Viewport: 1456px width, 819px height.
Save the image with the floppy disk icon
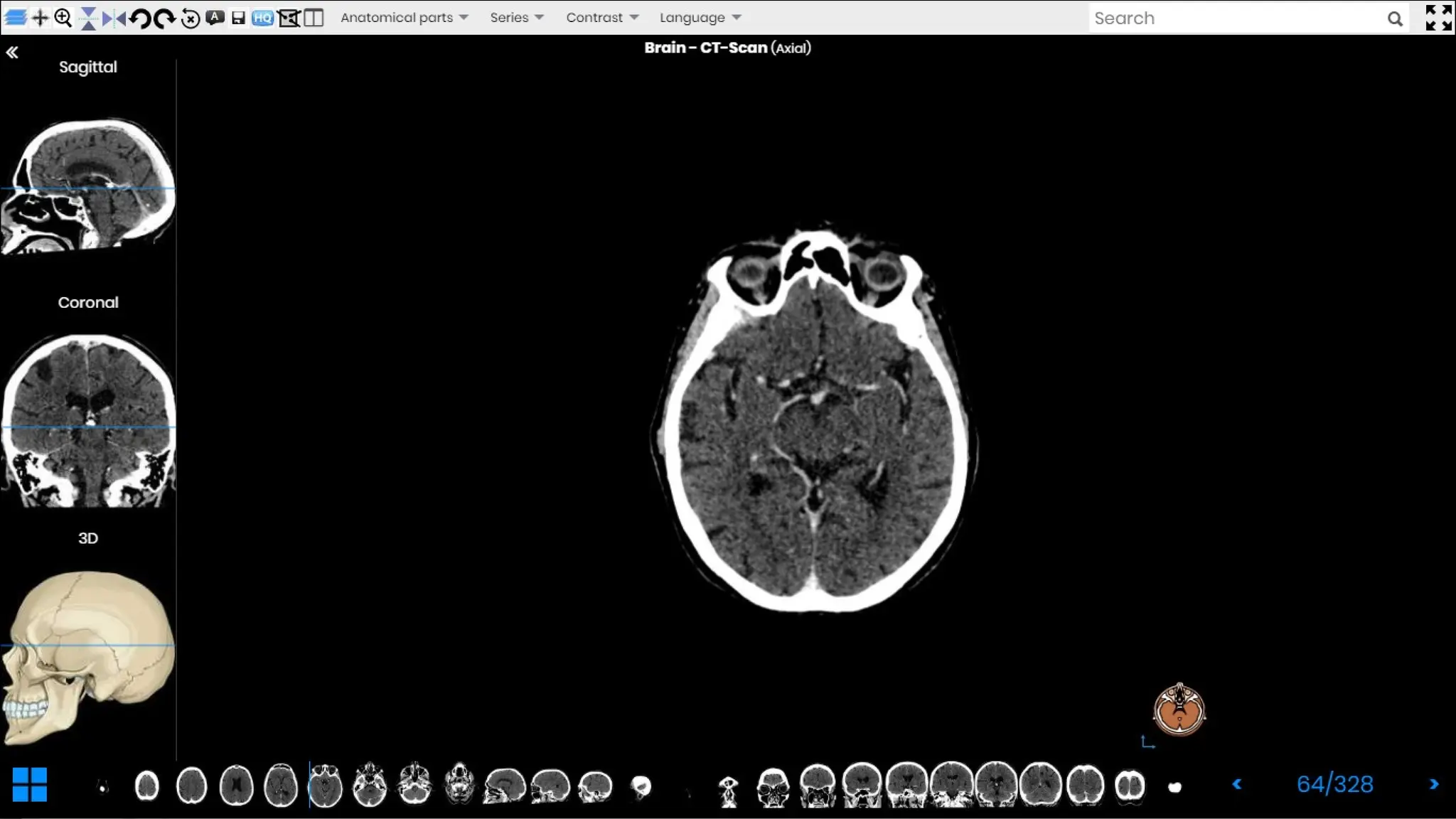pyautogui.click(x=238, y=18)
